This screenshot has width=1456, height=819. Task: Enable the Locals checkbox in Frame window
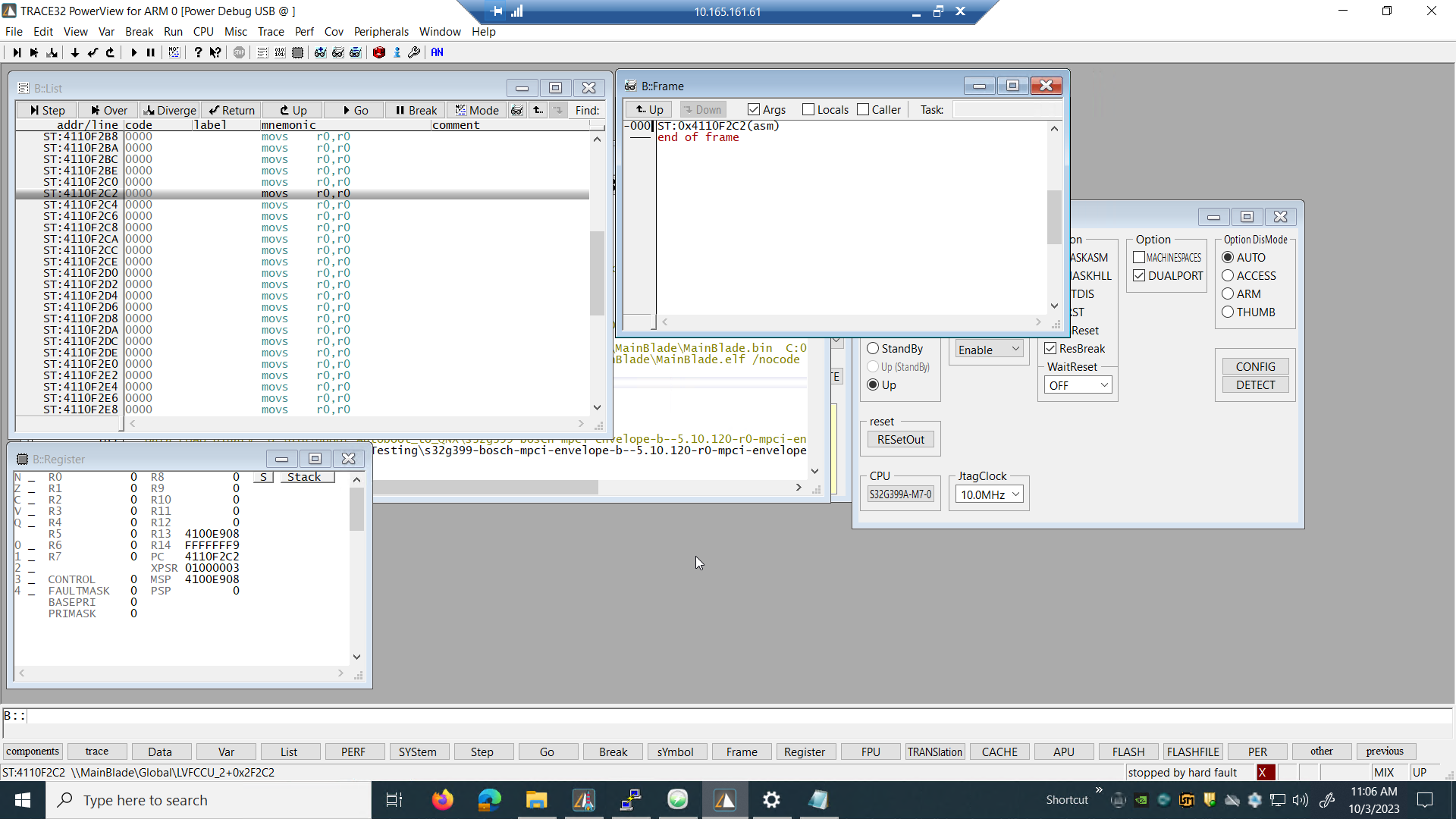tap(808, 109)
